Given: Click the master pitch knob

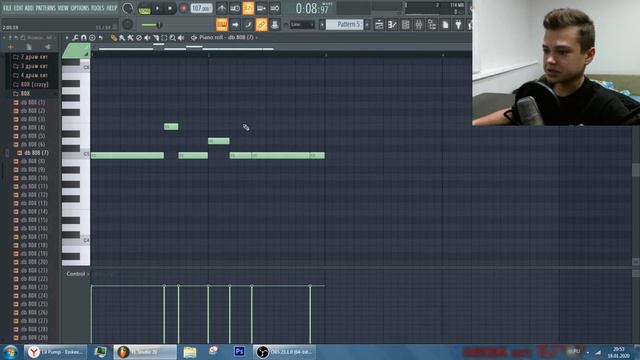Looking at the screenshot, I should [127, 24].
